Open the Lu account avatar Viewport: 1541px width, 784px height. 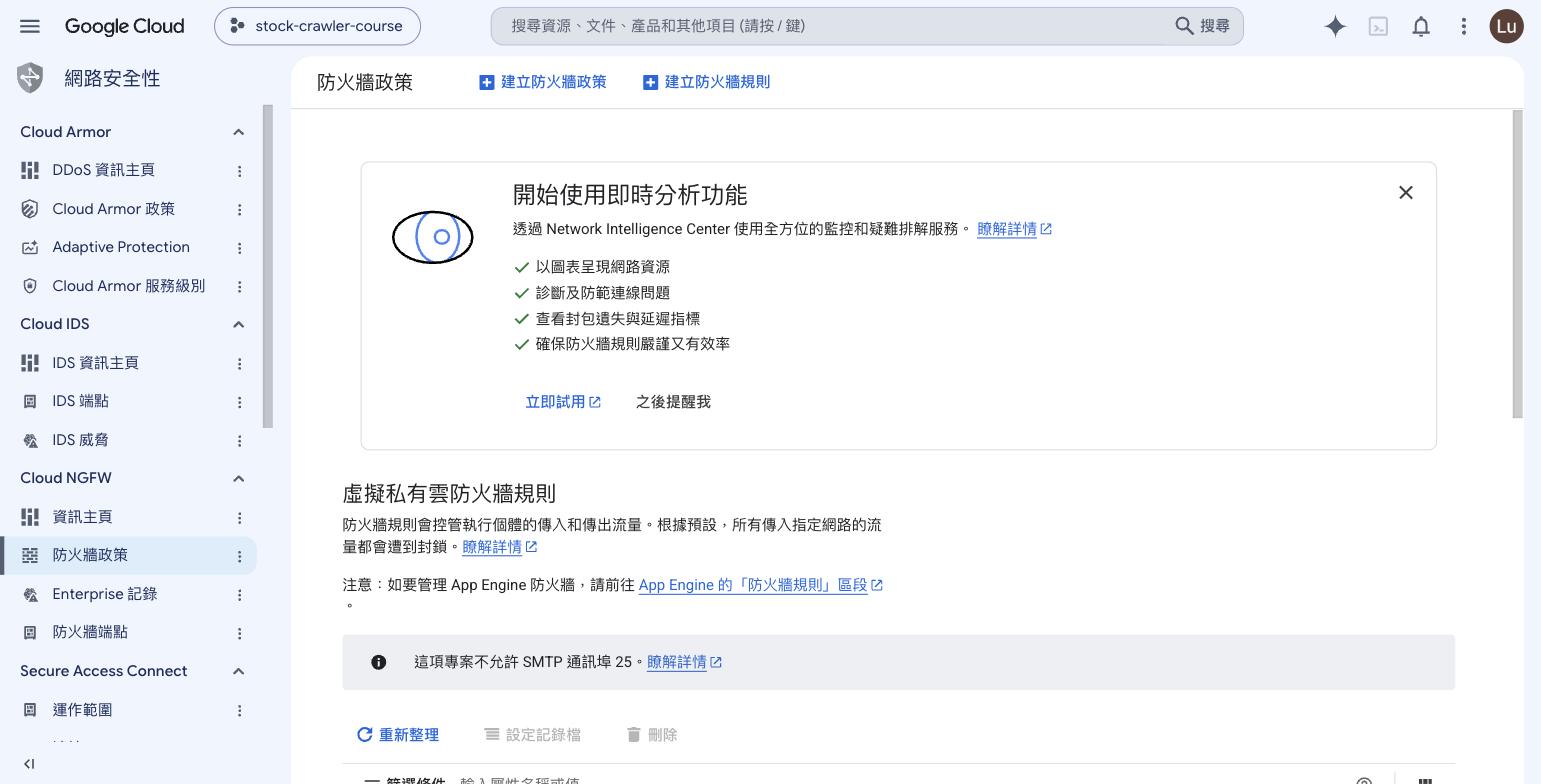1506,26
